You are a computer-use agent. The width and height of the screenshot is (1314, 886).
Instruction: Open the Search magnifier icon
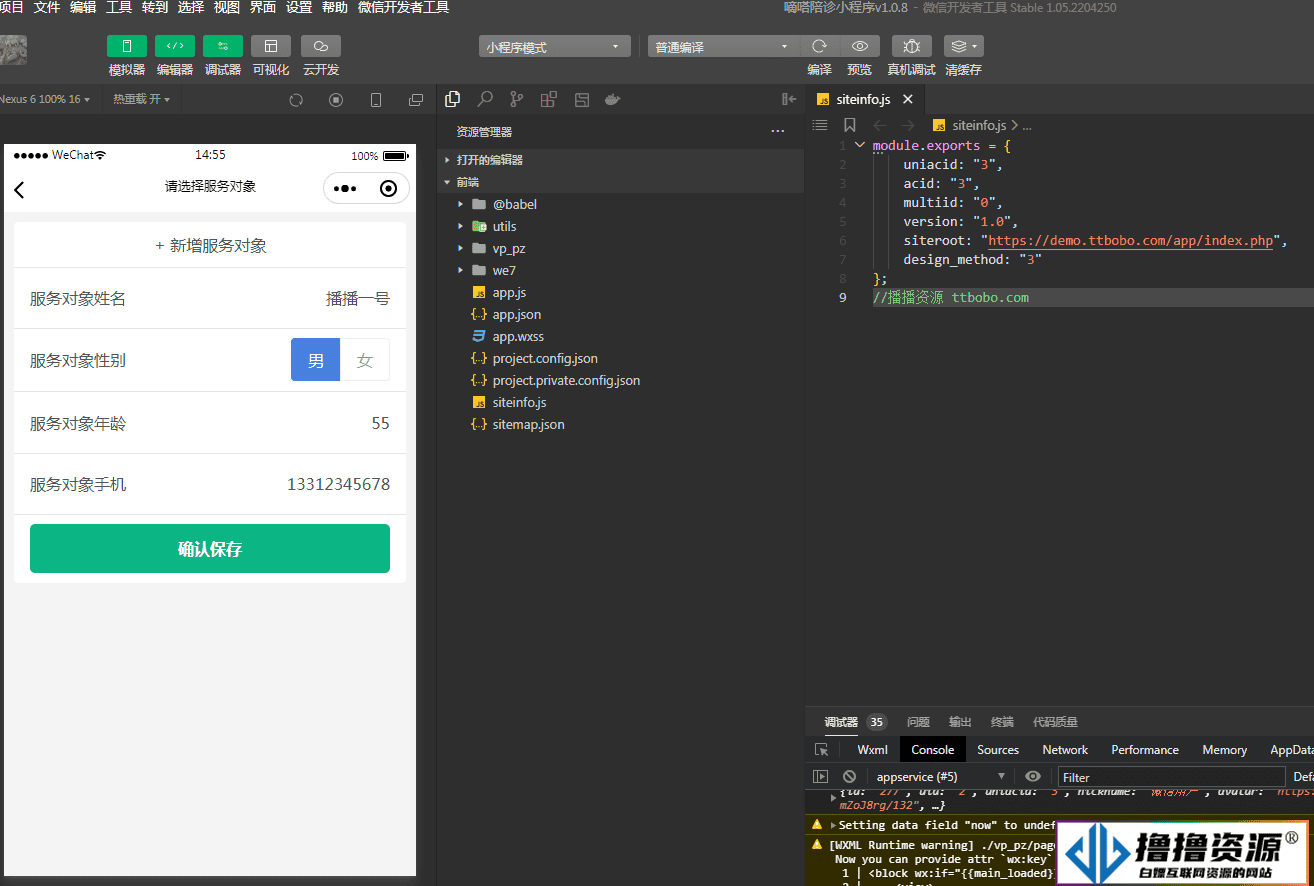485,99
